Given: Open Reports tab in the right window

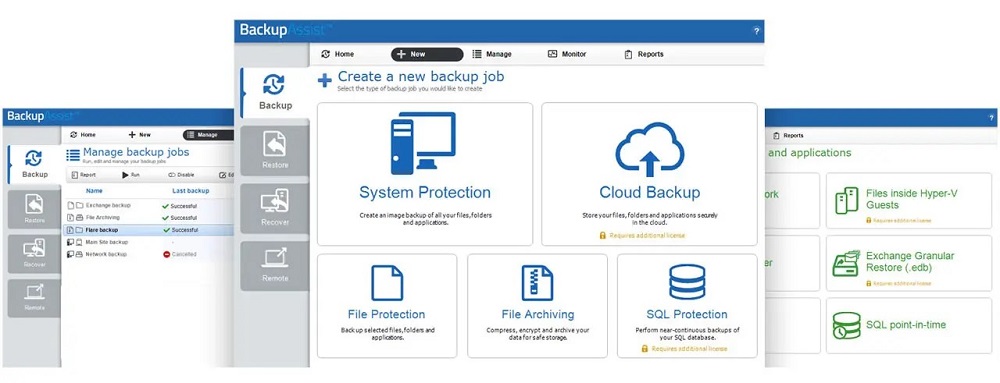Looking at the screenshot, I should [788, 136].
